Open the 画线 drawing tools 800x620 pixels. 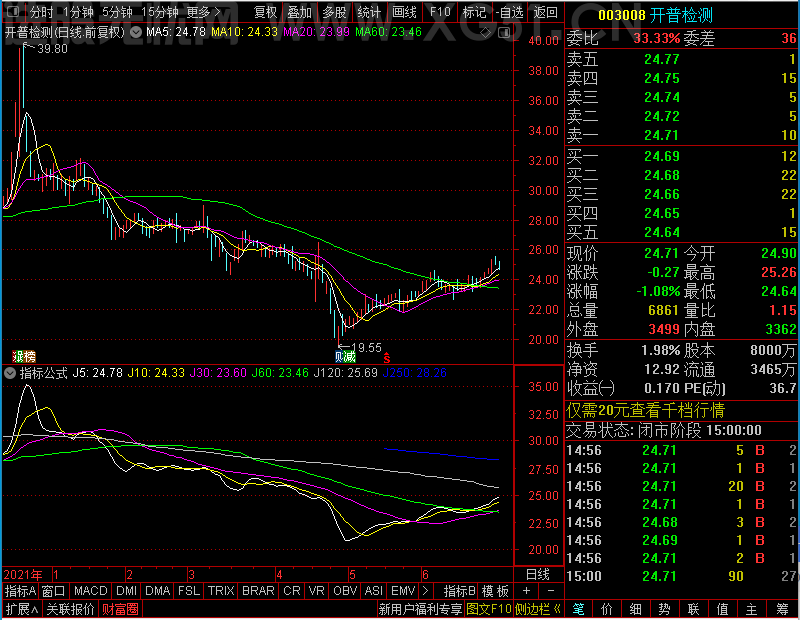click(x=404, y=12)
